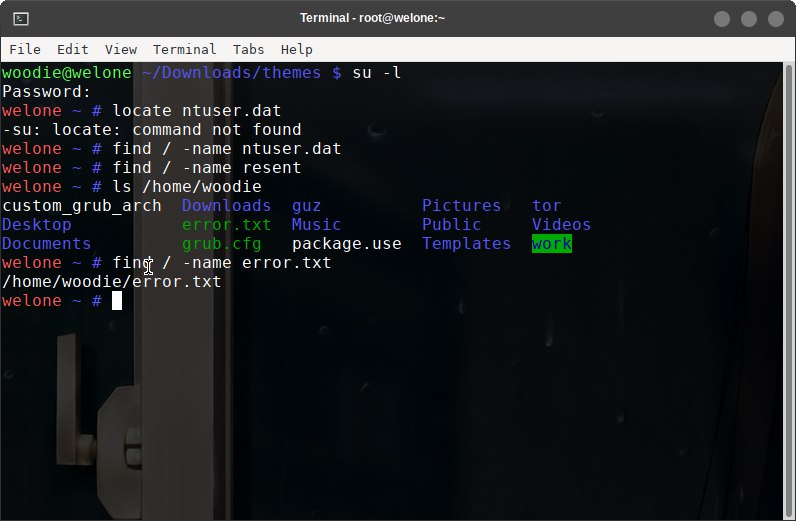Click the Desktop directory entry
The height and width of the screenshot is (521, 796).
(x=37, y=224)
